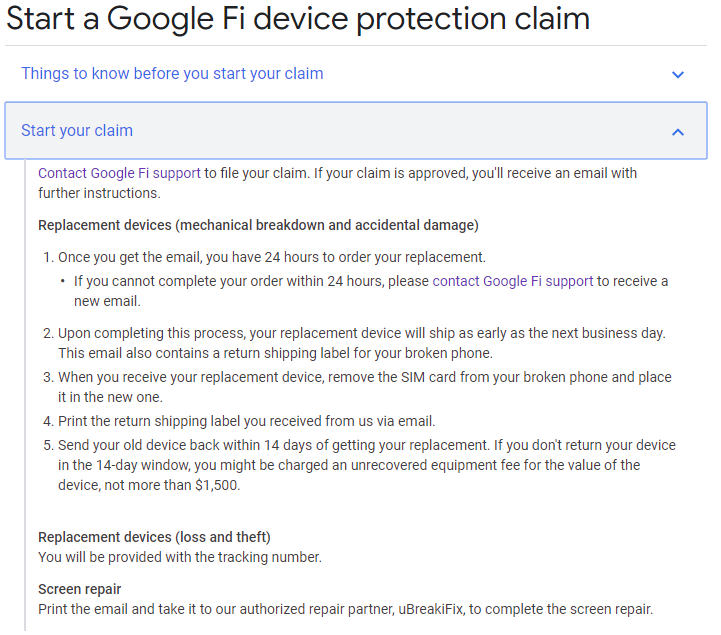Click step 3 about removing the SIM card
Screen dimensions: 721x635
[364, 377]
